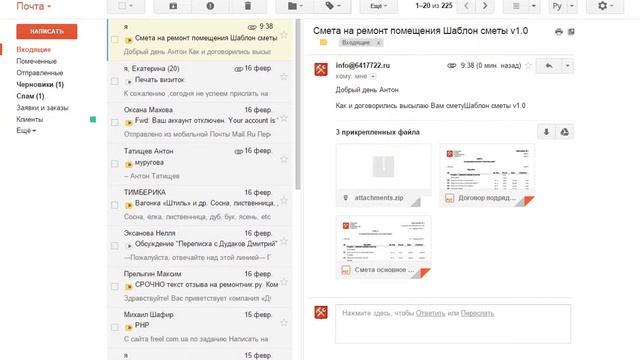Select checkbox for Оксана Махова email
640x360 pixels.
coord(115,122)
